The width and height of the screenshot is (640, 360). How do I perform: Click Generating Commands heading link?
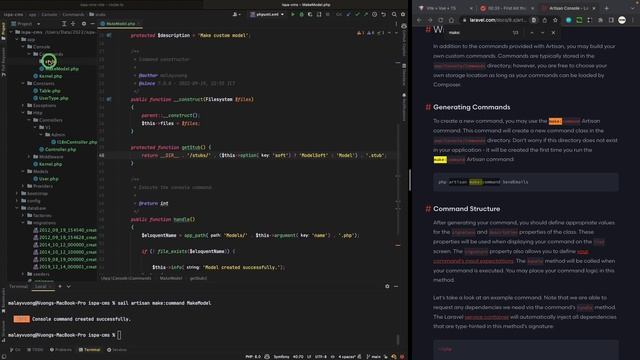point(471,107)
